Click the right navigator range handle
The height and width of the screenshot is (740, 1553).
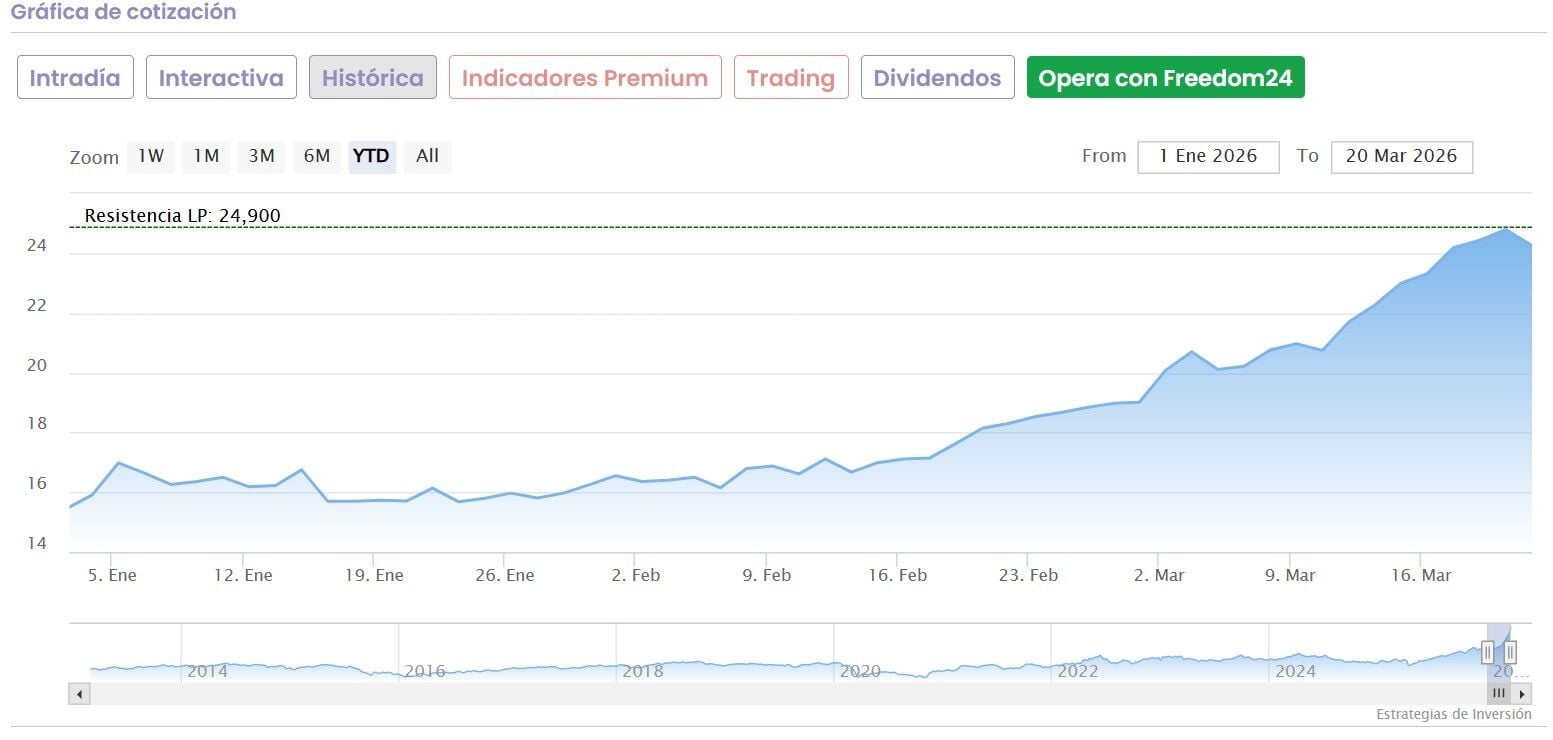pyautogui.click(x=1510, y=653)
